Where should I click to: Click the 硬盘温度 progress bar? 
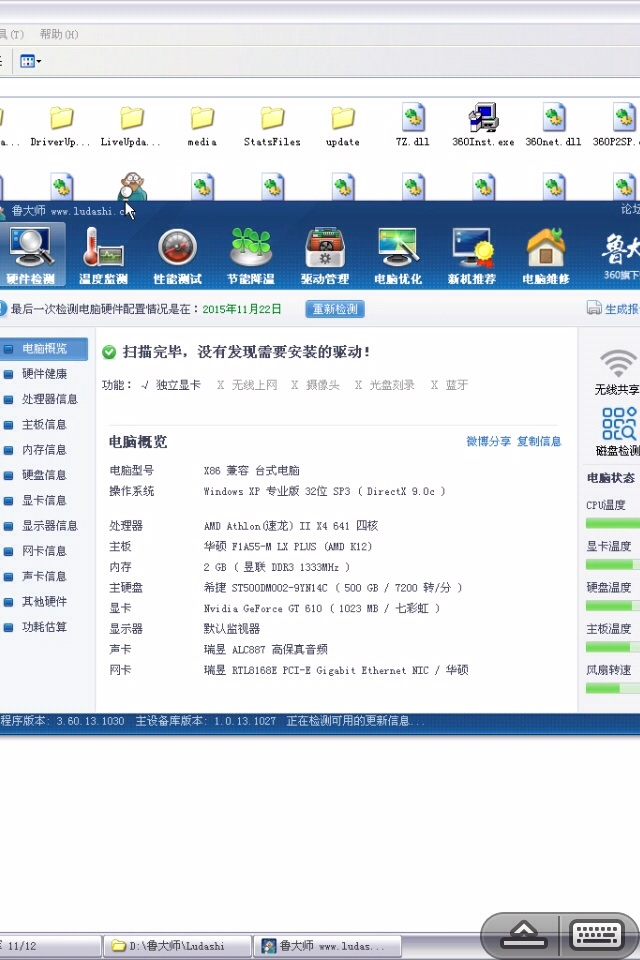click(612, 606)
